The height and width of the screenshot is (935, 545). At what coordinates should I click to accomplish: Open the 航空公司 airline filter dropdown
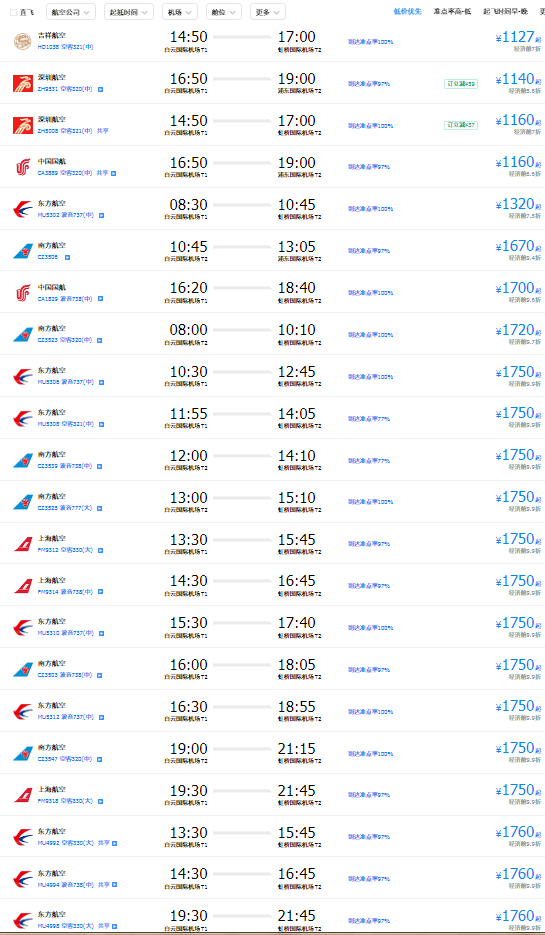click(70, 11)
